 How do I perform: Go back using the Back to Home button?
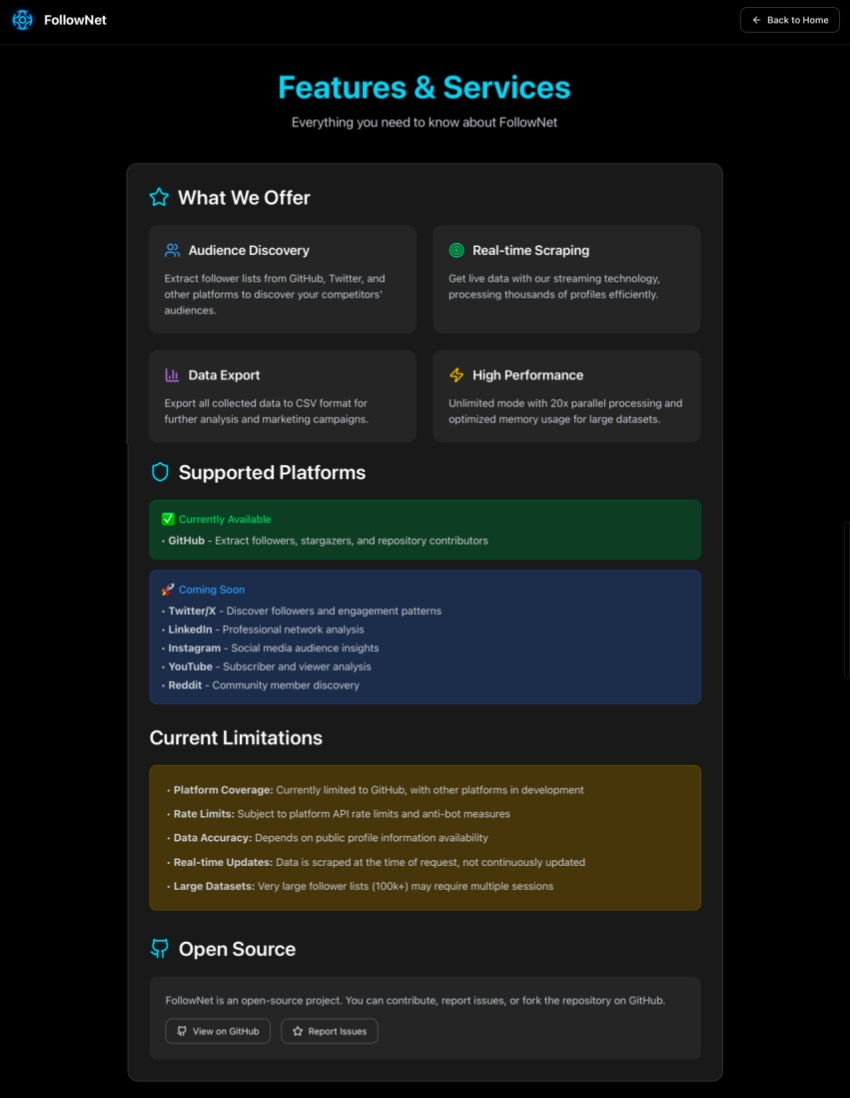click(790, 20)
